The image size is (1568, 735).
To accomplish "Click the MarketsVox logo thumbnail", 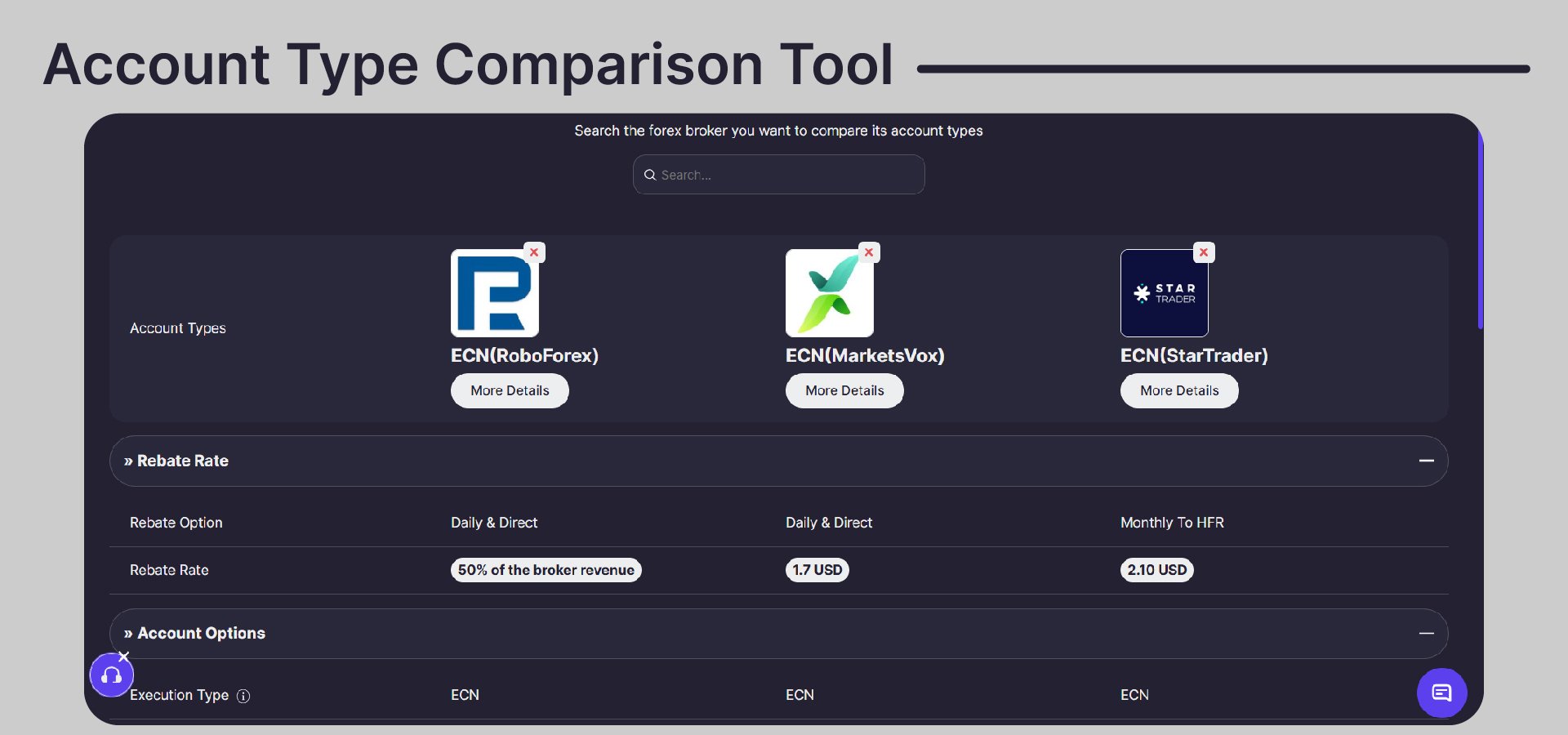I will pyautogui.click(x=830, y=293).
